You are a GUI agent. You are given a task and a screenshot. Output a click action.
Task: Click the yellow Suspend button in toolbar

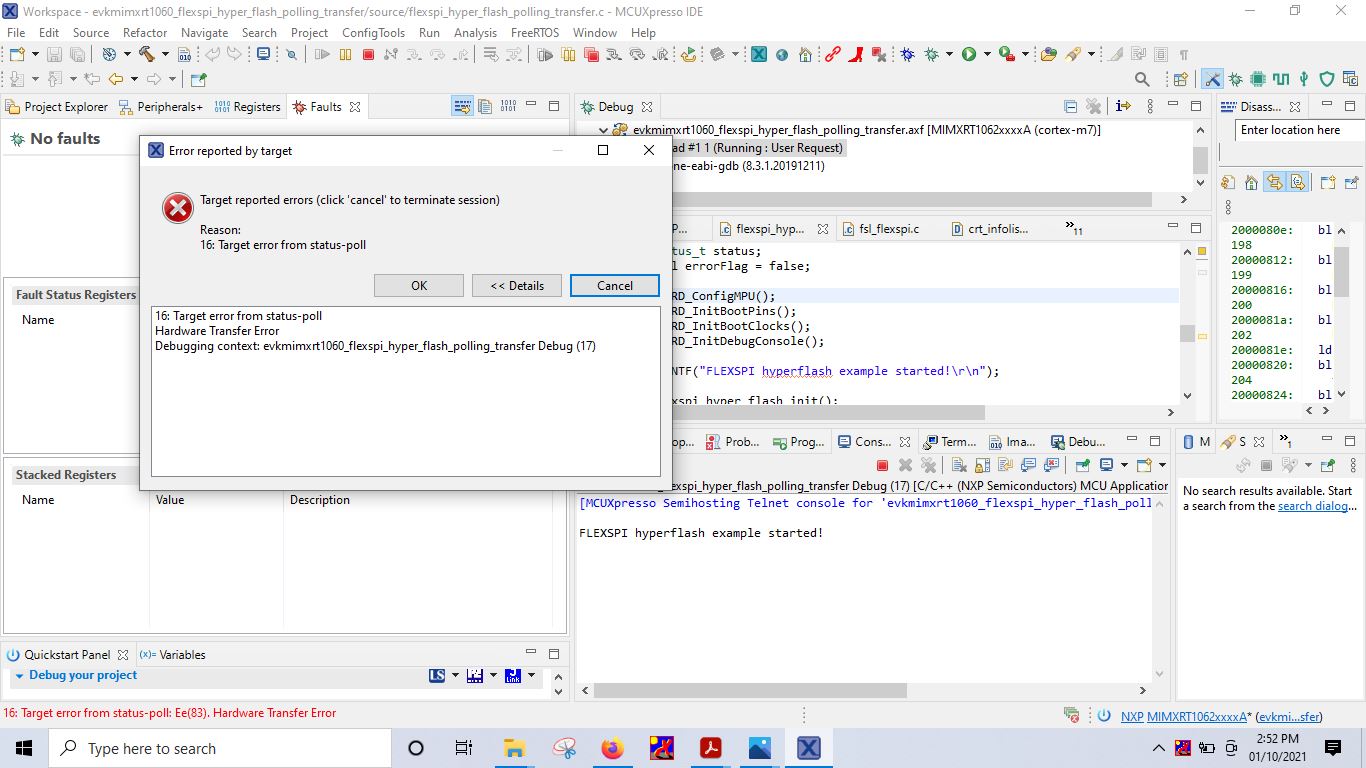pyautogui.click(x=346, y=55)
